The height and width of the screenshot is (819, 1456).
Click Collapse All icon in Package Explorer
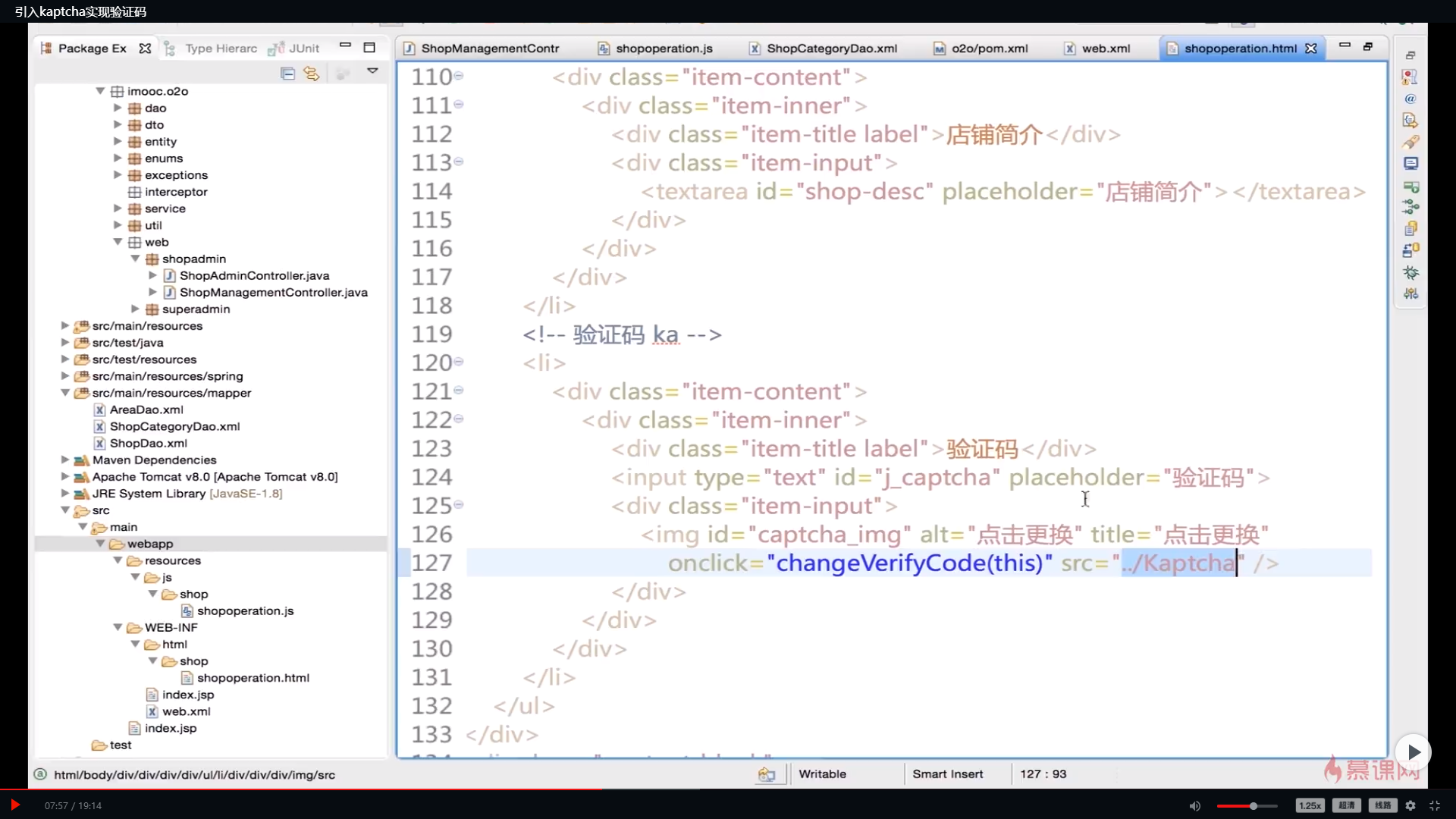287,74
